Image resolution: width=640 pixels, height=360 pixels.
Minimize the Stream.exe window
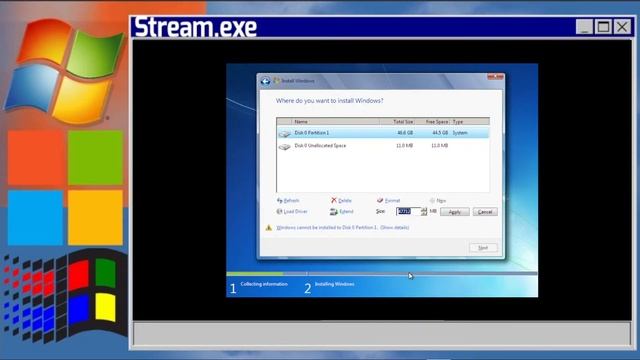(584, 27)
